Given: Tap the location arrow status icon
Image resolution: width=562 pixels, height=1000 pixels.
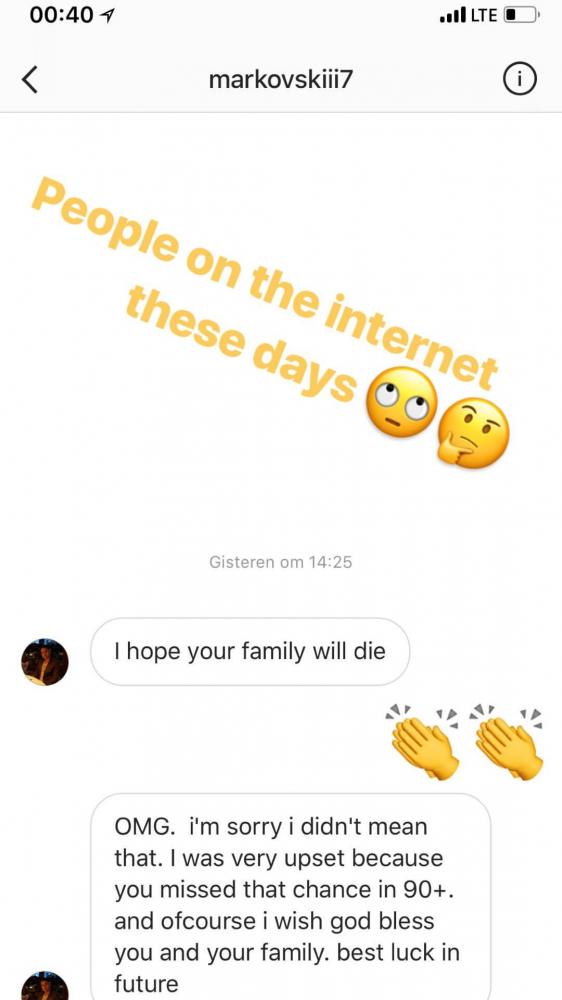Looking at the screenshot, I should click(107, 16).
